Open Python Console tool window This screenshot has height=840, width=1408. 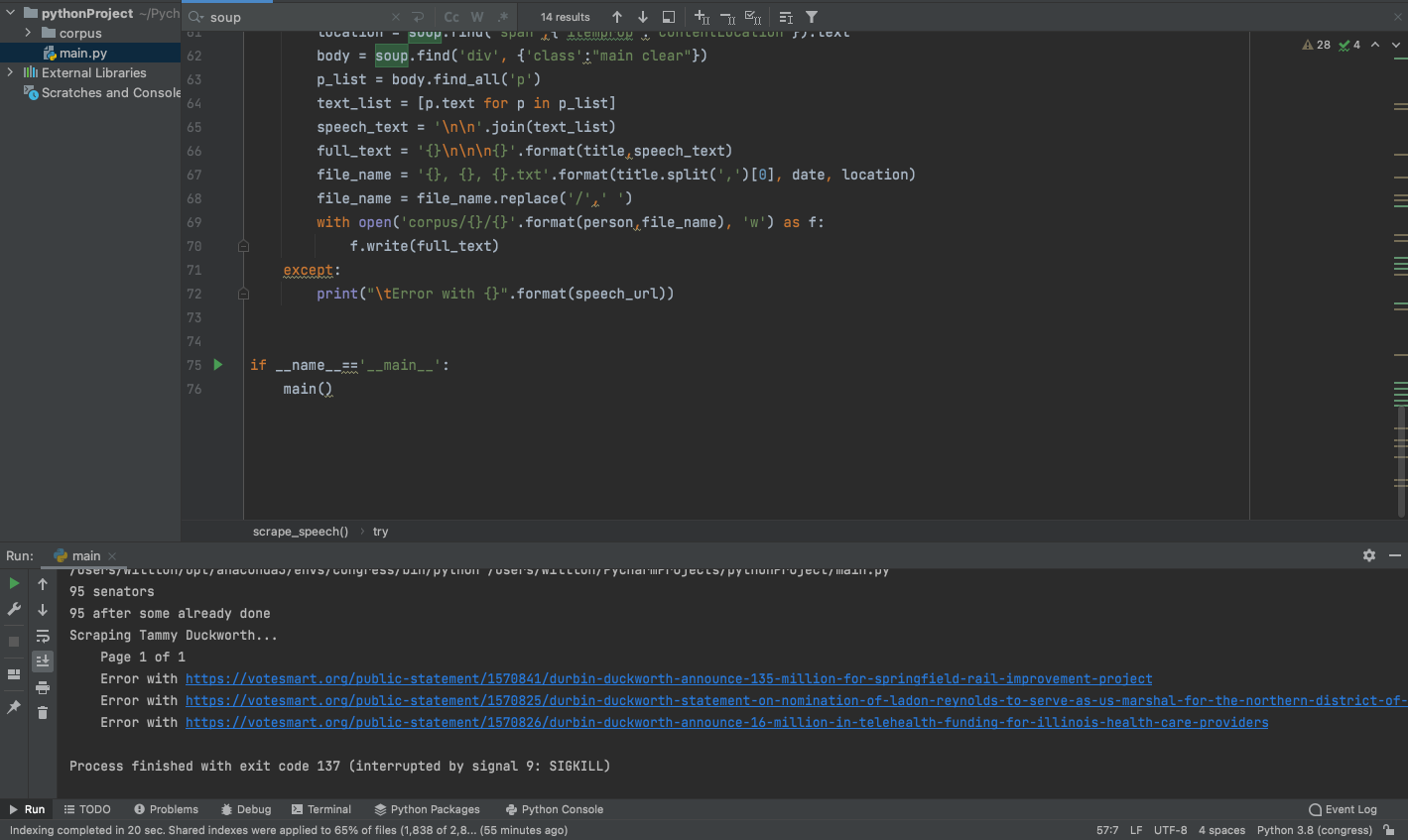[x=554, y=809]
